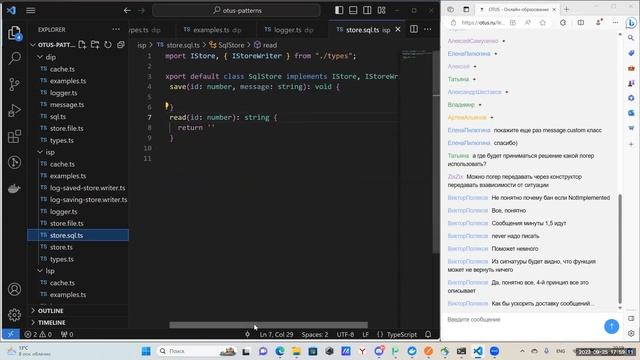Toggle the secondary side bar
The image size is (640, 360).
(x=367, y=10)
